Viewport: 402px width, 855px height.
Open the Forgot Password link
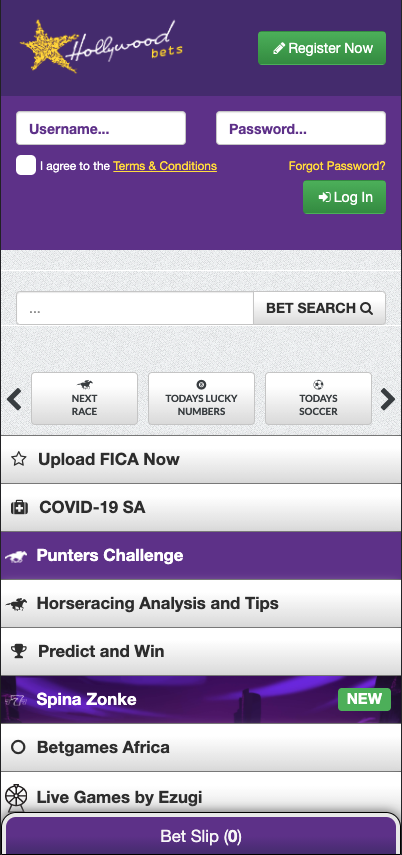point(337,166)
